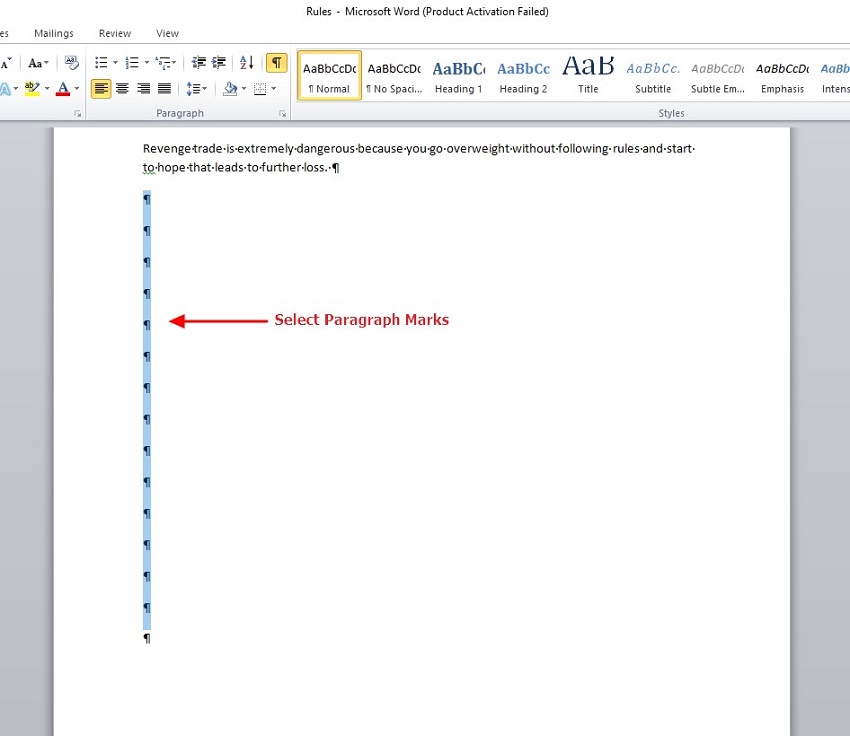This screenshot has width=850, height=736.
Task: Click the Clear Formatting icon
Action: tap(71, 63)
